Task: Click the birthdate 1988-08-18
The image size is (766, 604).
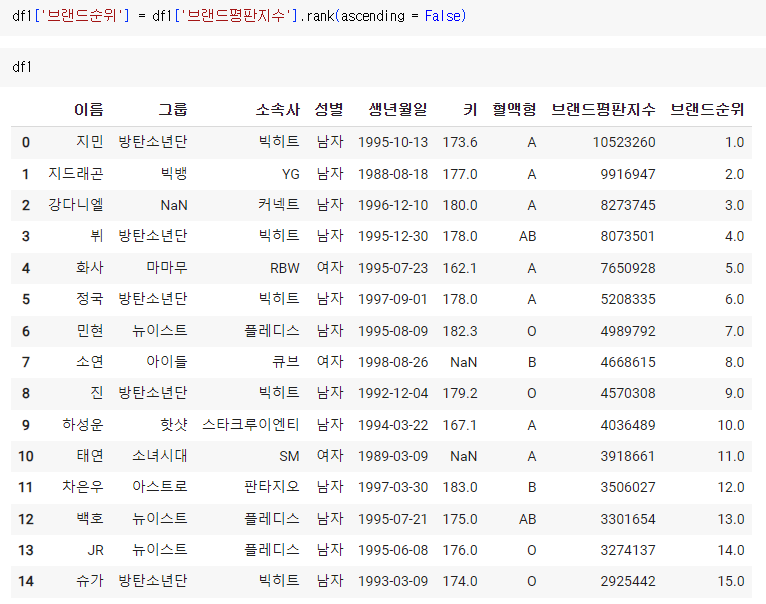Action: pos(393,174)
